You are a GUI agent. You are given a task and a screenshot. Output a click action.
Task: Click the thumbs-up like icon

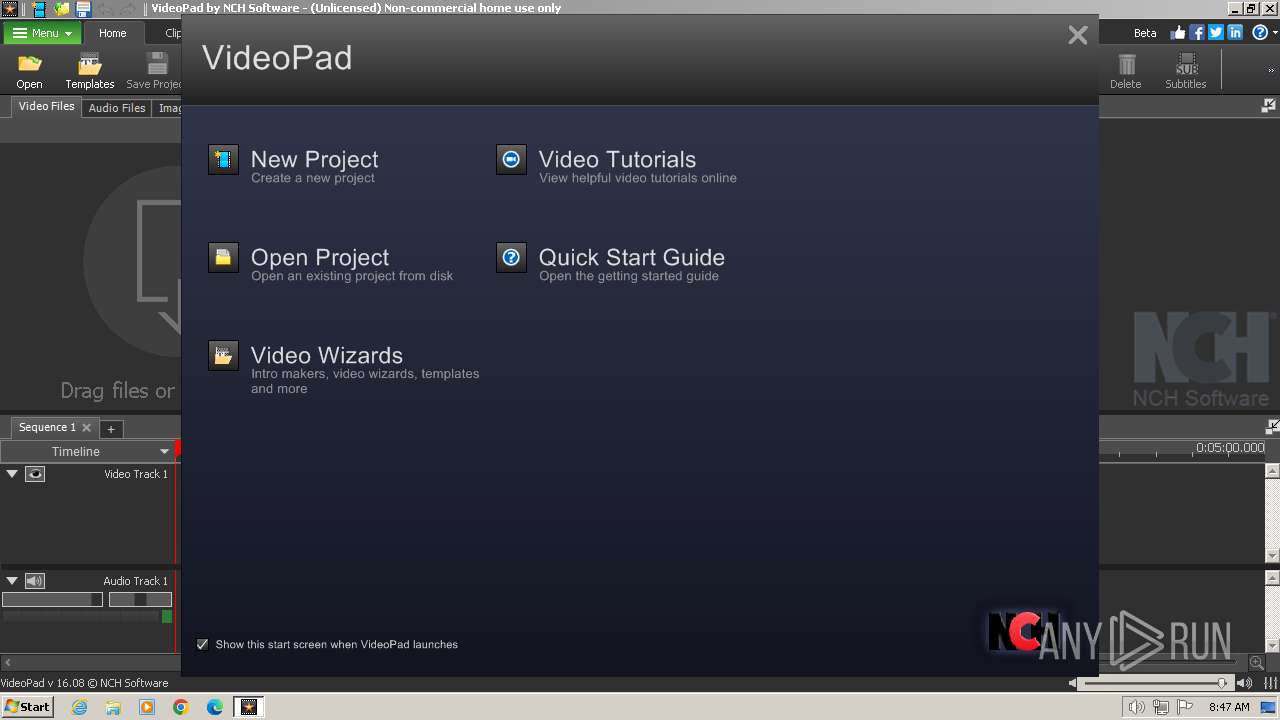1178,32
